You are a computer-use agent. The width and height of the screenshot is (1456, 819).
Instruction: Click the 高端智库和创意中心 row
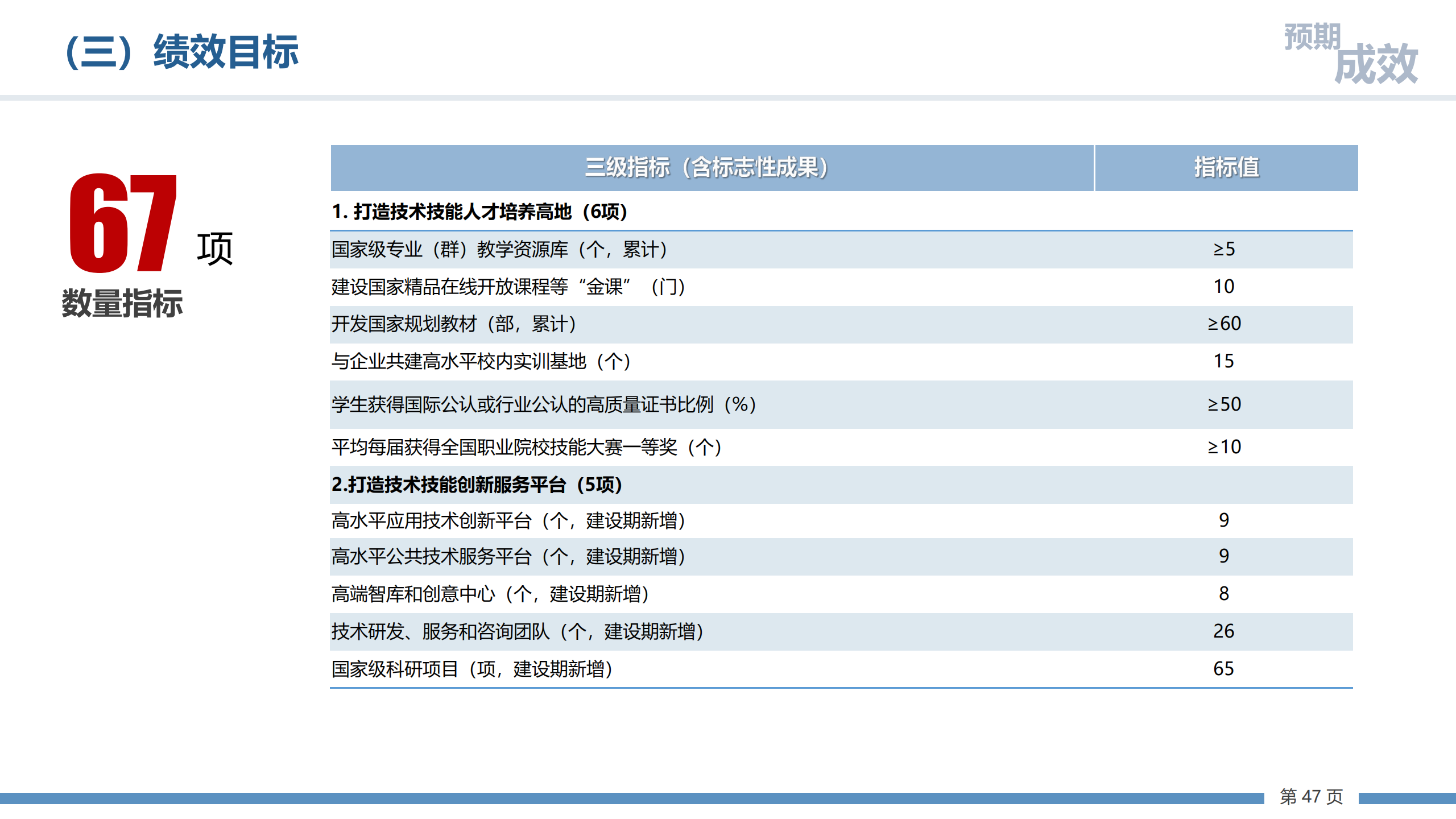[x=490, y=594]
